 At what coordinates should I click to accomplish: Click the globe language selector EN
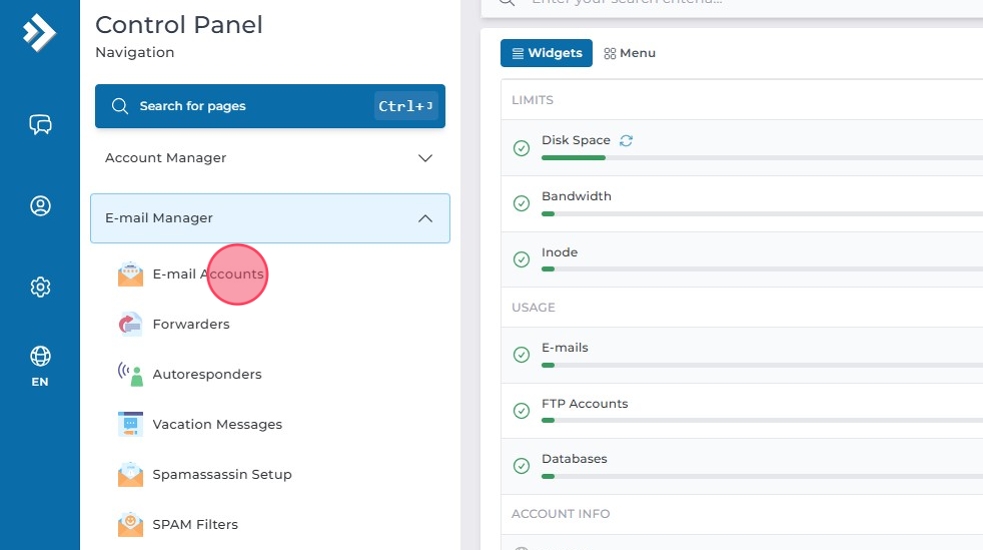pyautogui.click(x=40, y=365)
